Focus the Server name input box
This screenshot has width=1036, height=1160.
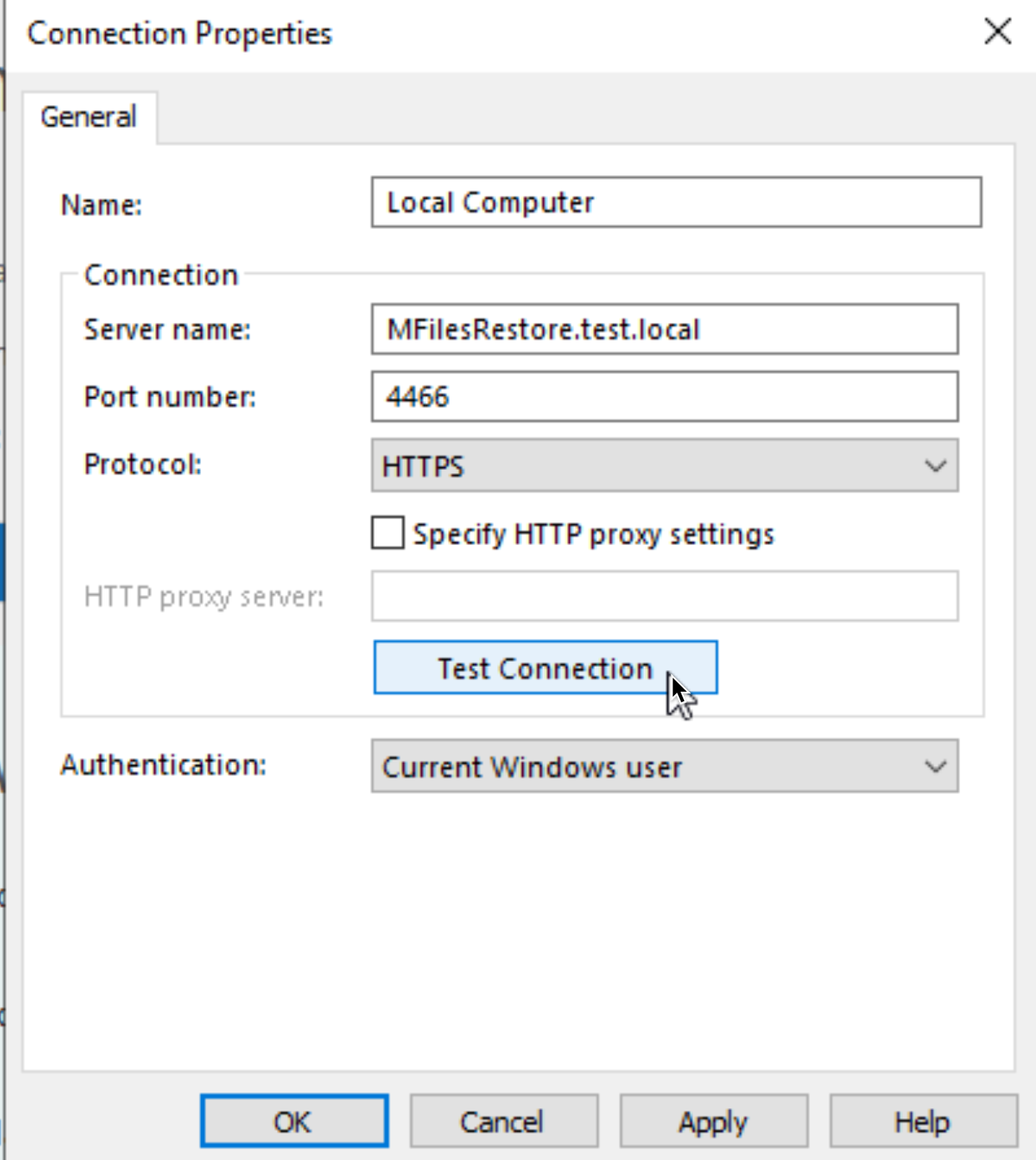click(665, 329)
